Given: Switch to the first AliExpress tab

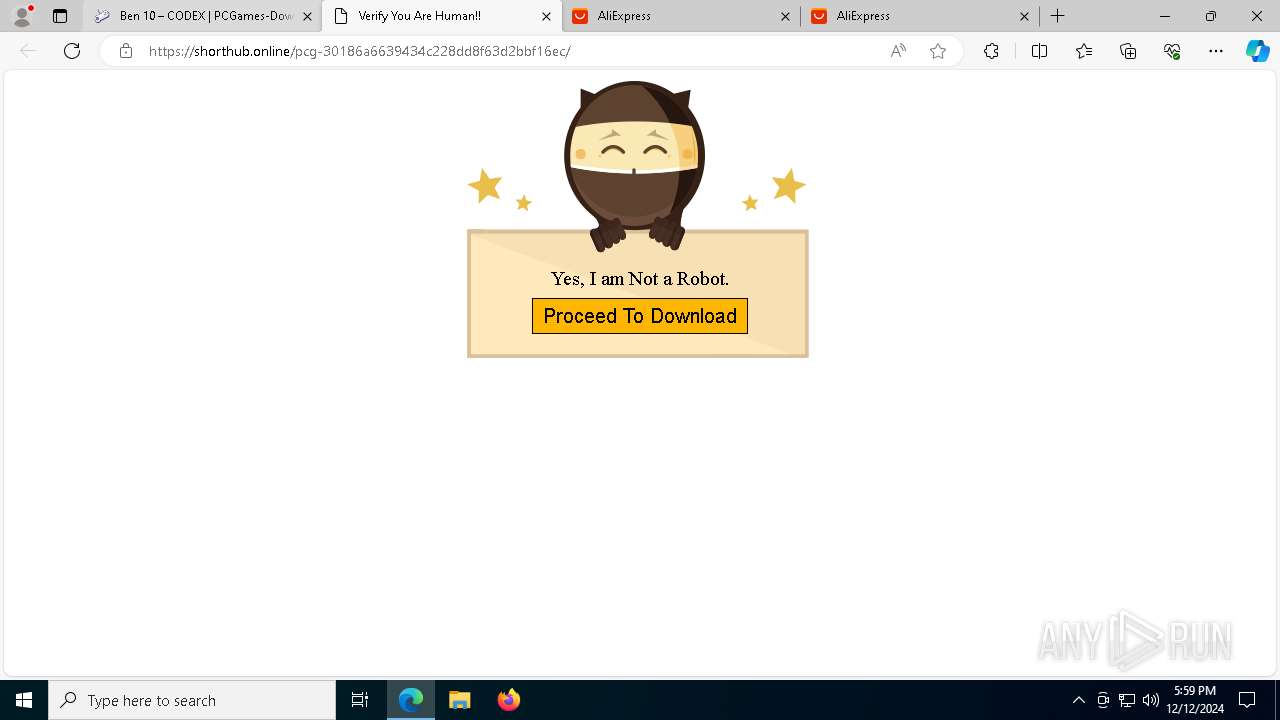Looking at the screenshot, I should click(x=670, y=16).
